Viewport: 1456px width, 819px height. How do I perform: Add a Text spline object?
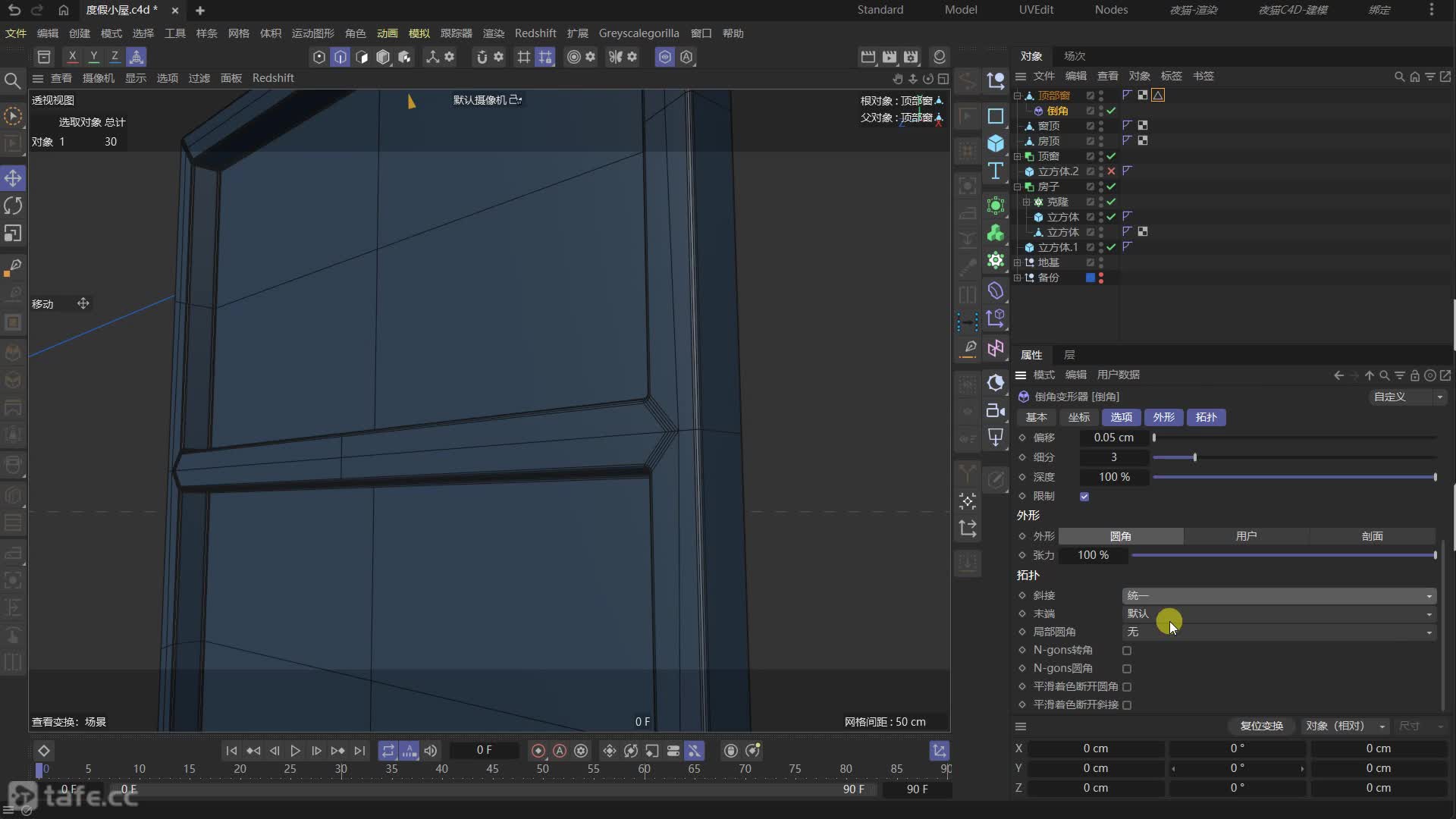coord(996,171)
